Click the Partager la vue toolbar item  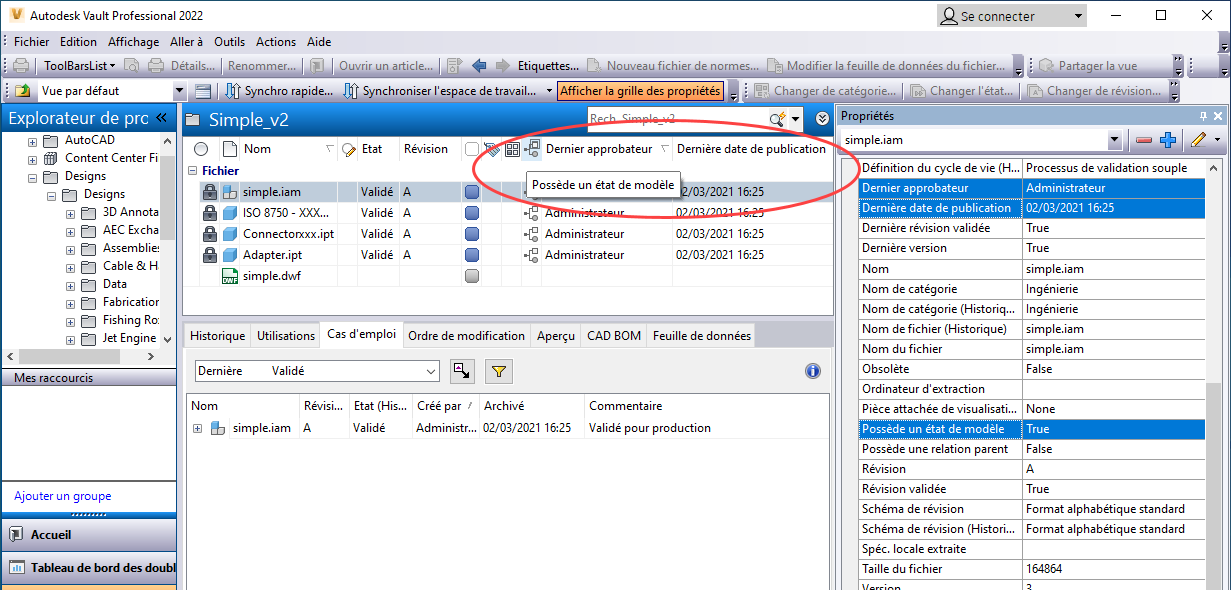1088,66
